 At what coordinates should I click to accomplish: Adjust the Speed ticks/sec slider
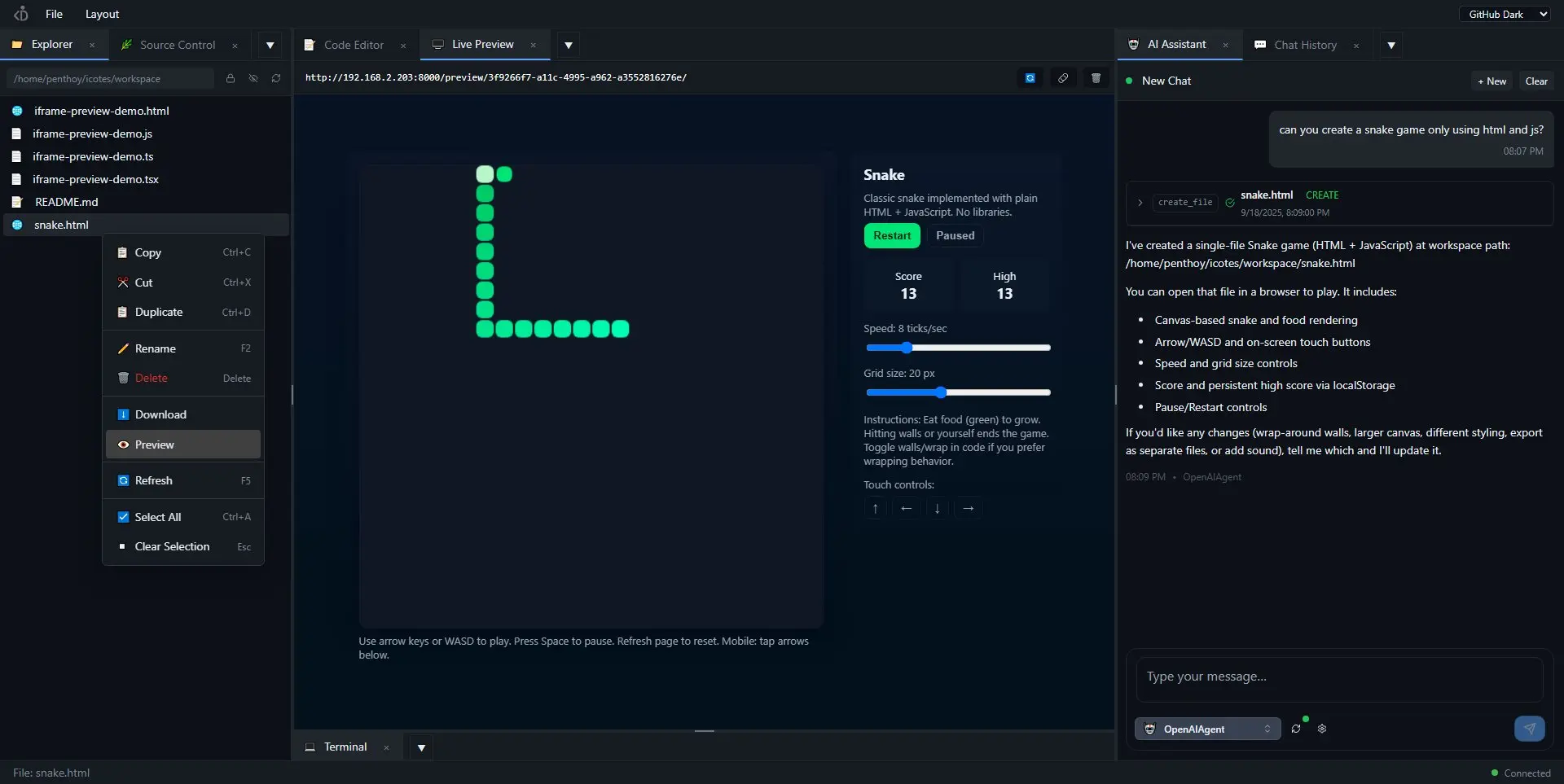[958, 348]
